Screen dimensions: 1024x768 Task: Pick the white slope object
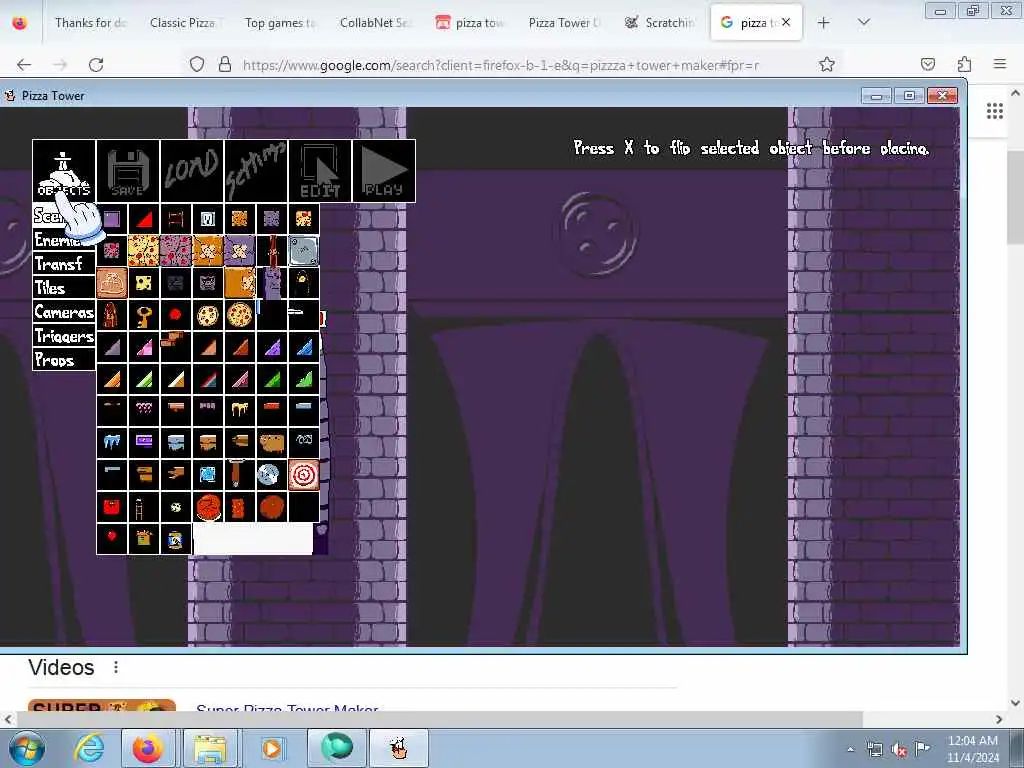point(176,379)
